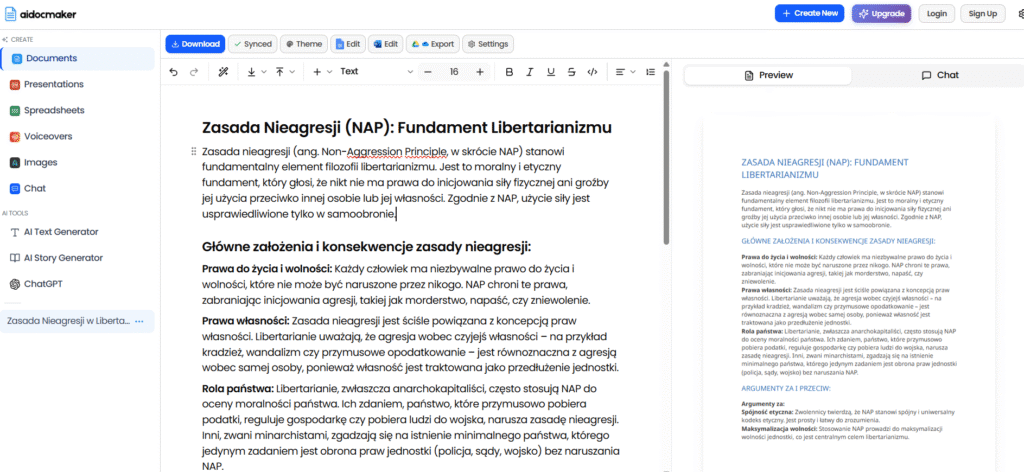Click the Create New button
The image size is (1024, 472).
(810, 13)
